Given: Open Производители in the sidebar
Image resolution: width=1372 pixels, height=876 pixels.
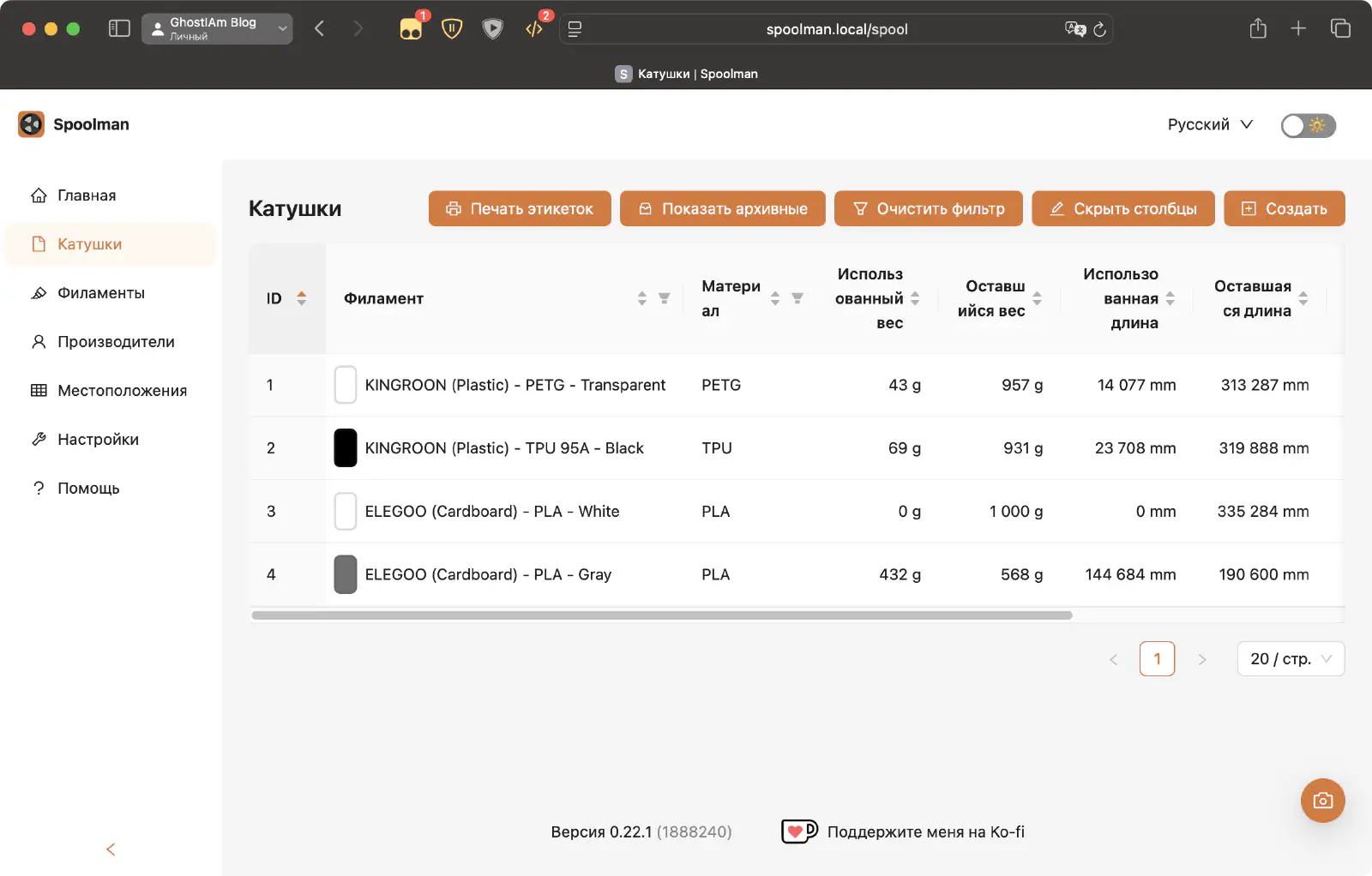Looking at the screenshot, I should pos(116,342).
